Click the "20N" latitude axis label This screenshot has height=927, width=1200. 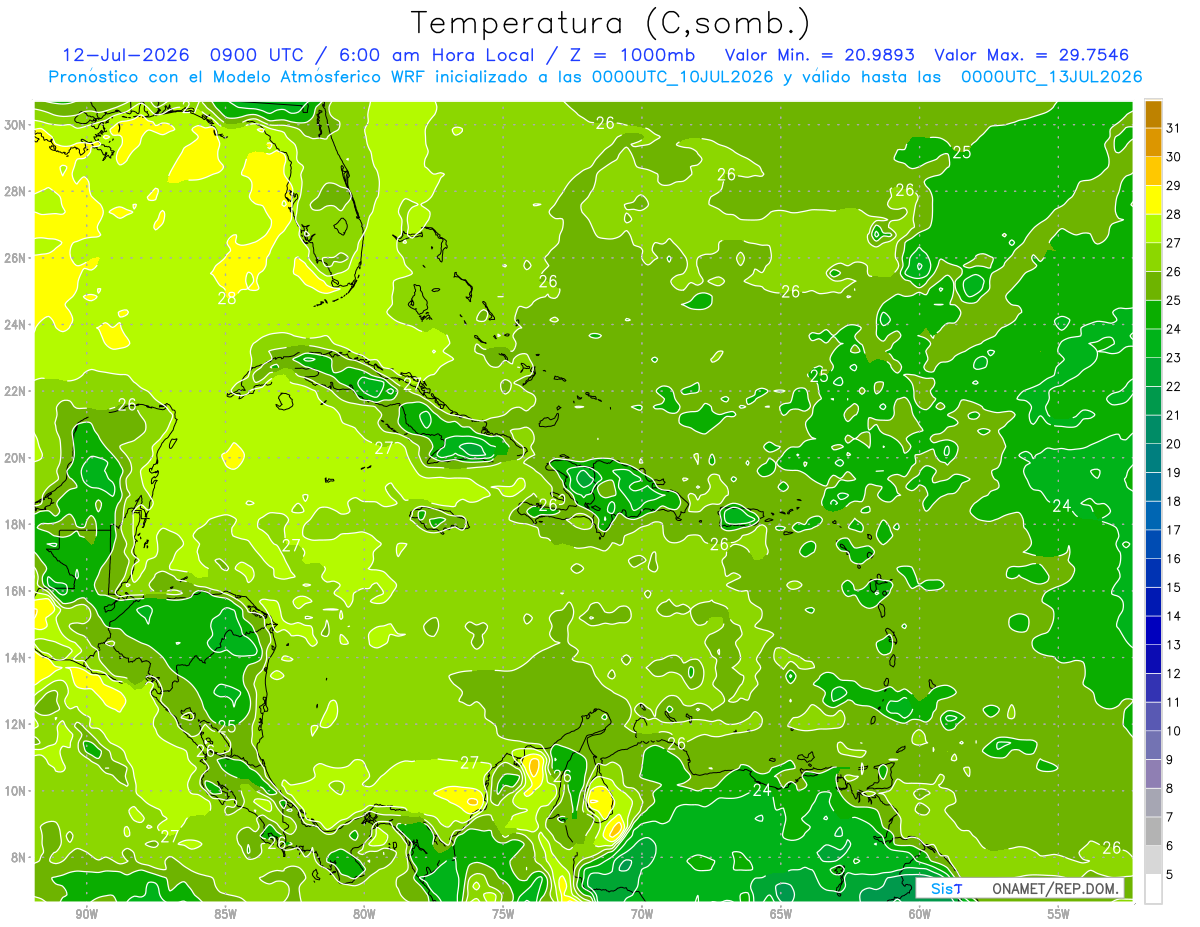pos(15,458)
